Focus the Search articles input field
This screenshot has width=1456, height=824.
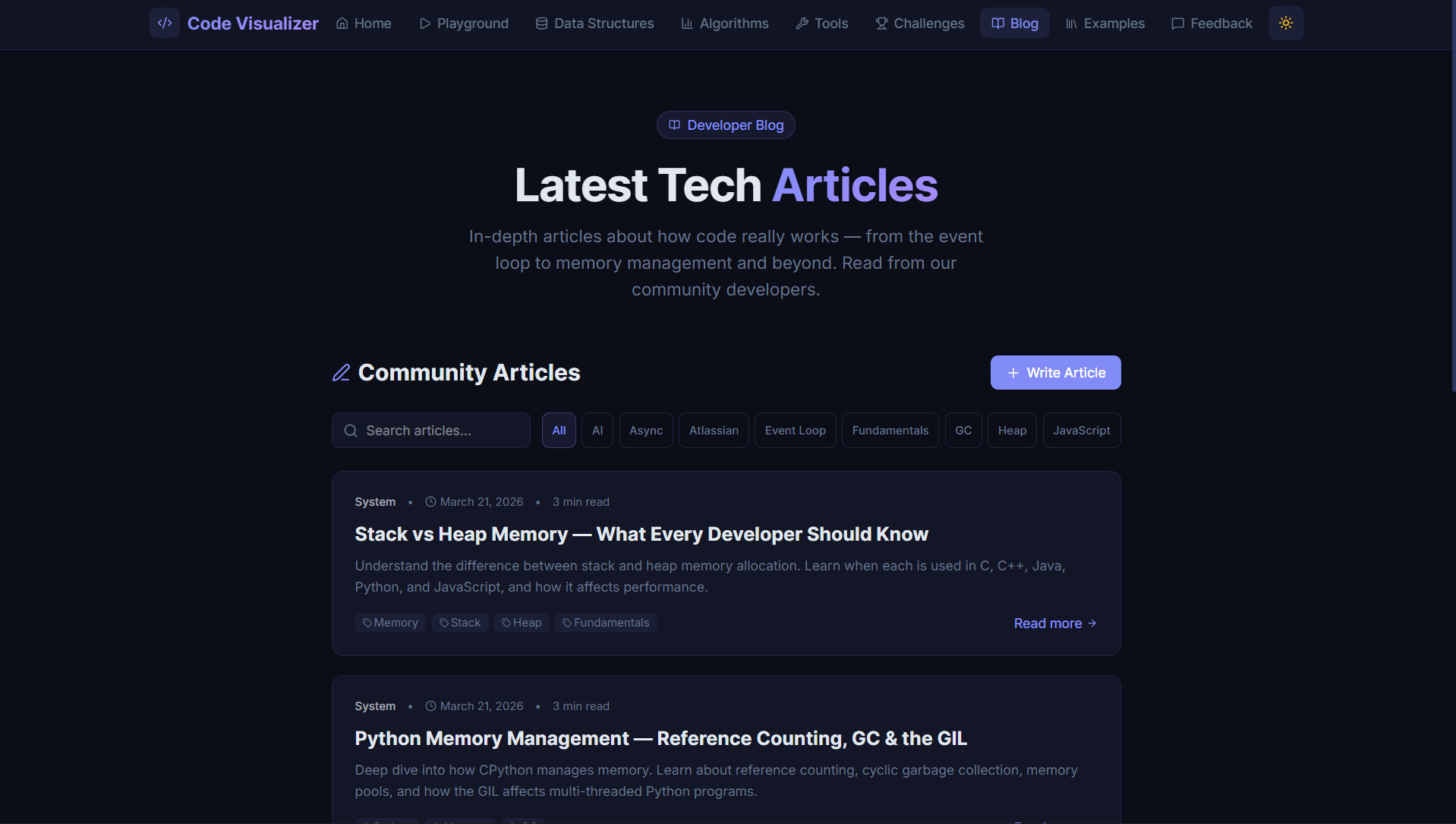[x=431, y=431]
